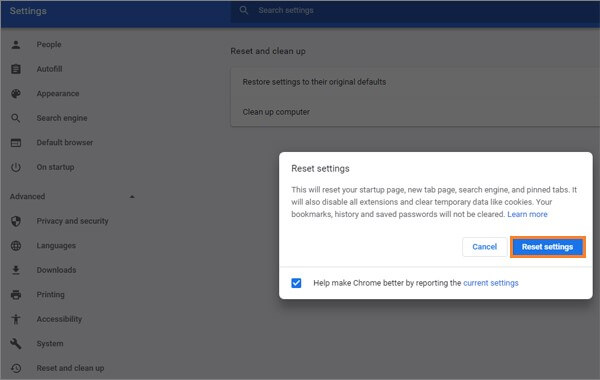Select Printing in sidebar
This screenshot has height=380, width=600.
click(x=51, y=294)
